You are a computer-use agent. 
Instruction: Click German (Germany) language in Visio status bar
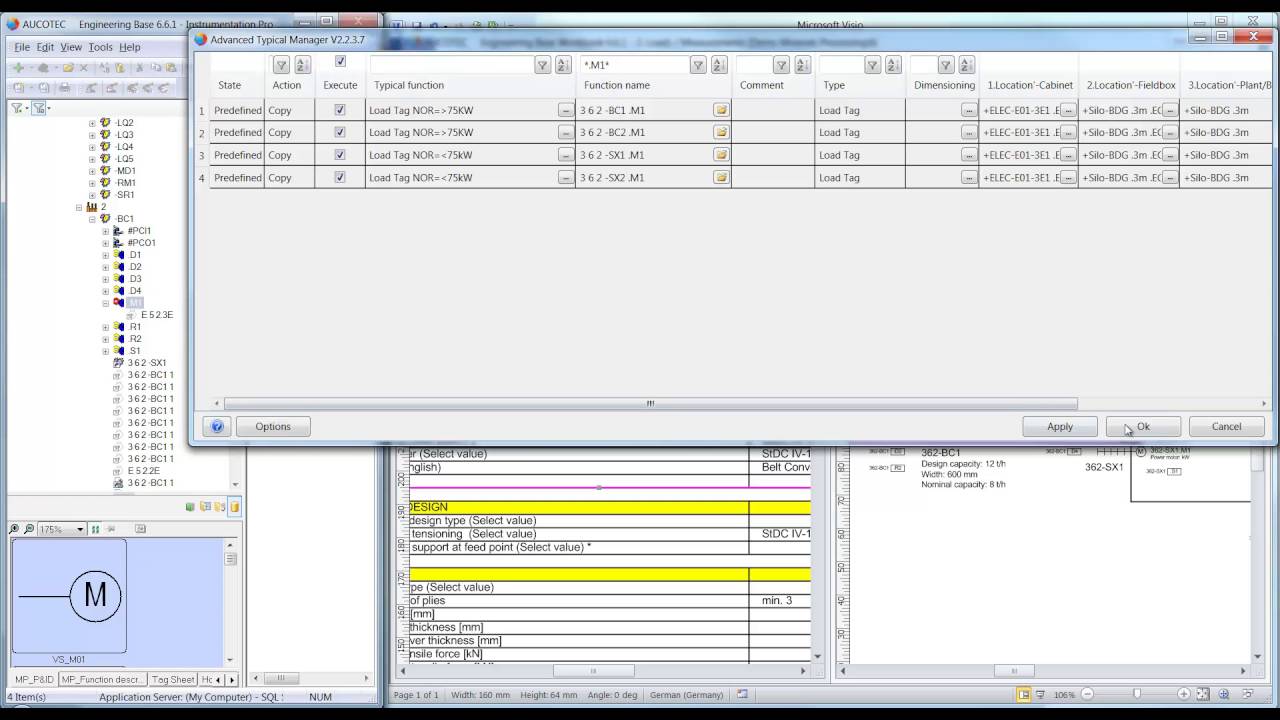pyautogui.click(x=686, y=694)
